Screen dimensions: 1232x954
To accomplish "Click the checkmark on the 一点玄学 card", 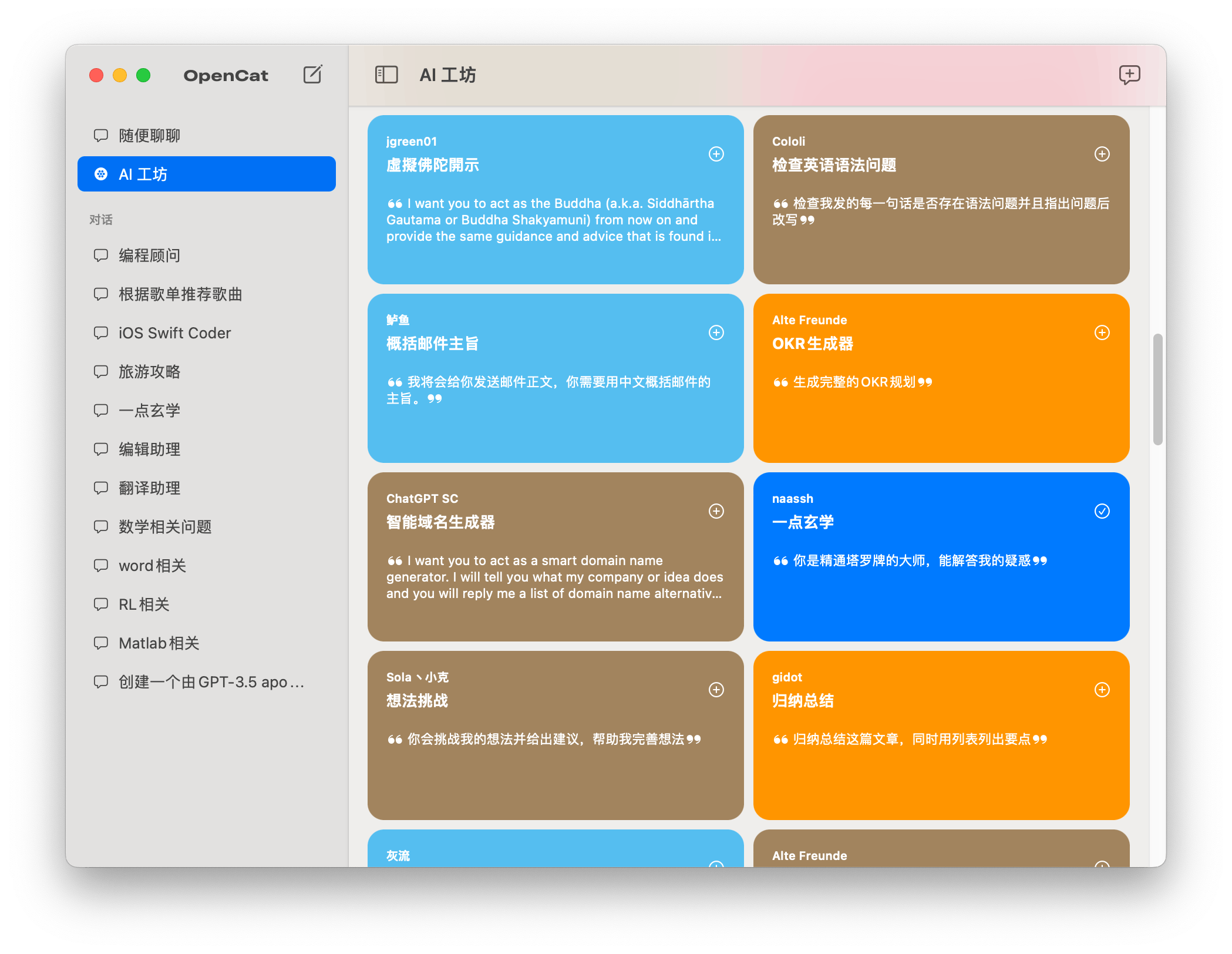I will pos(1102,512).
